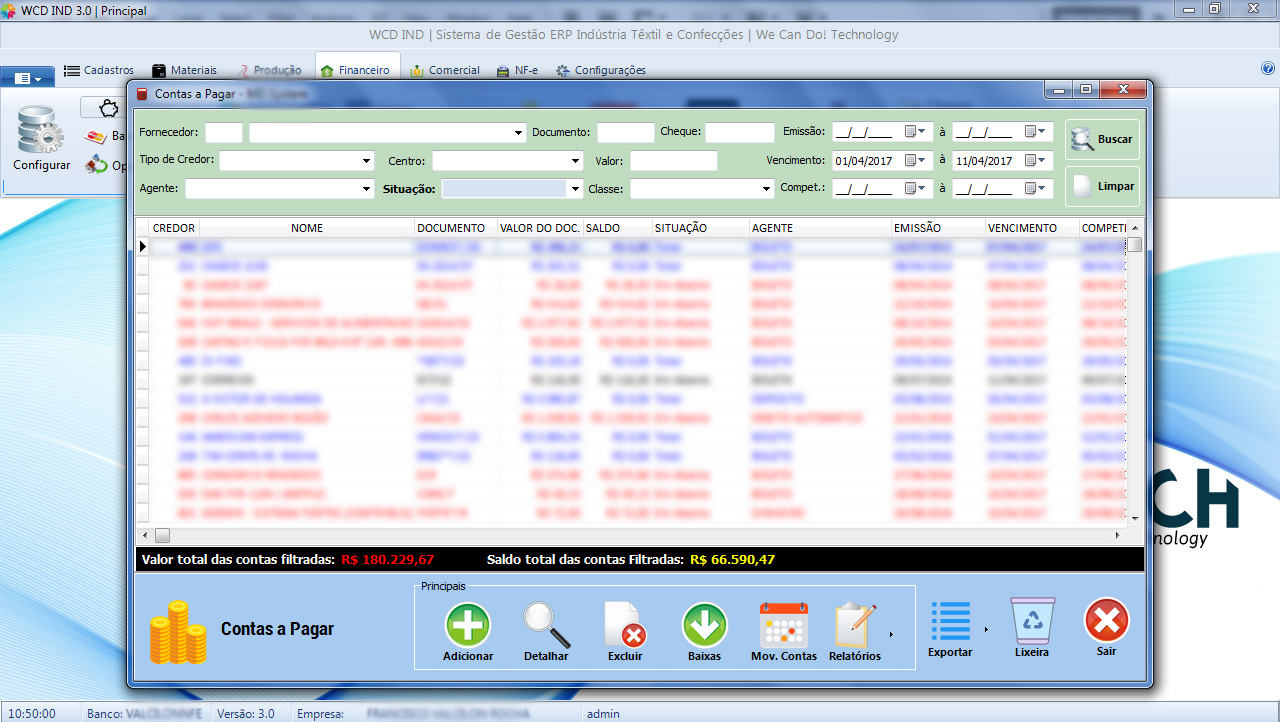Click Configurar database icon
Image resolution: width=1280 pixels, height=722 pixels.
pos(41,132)
